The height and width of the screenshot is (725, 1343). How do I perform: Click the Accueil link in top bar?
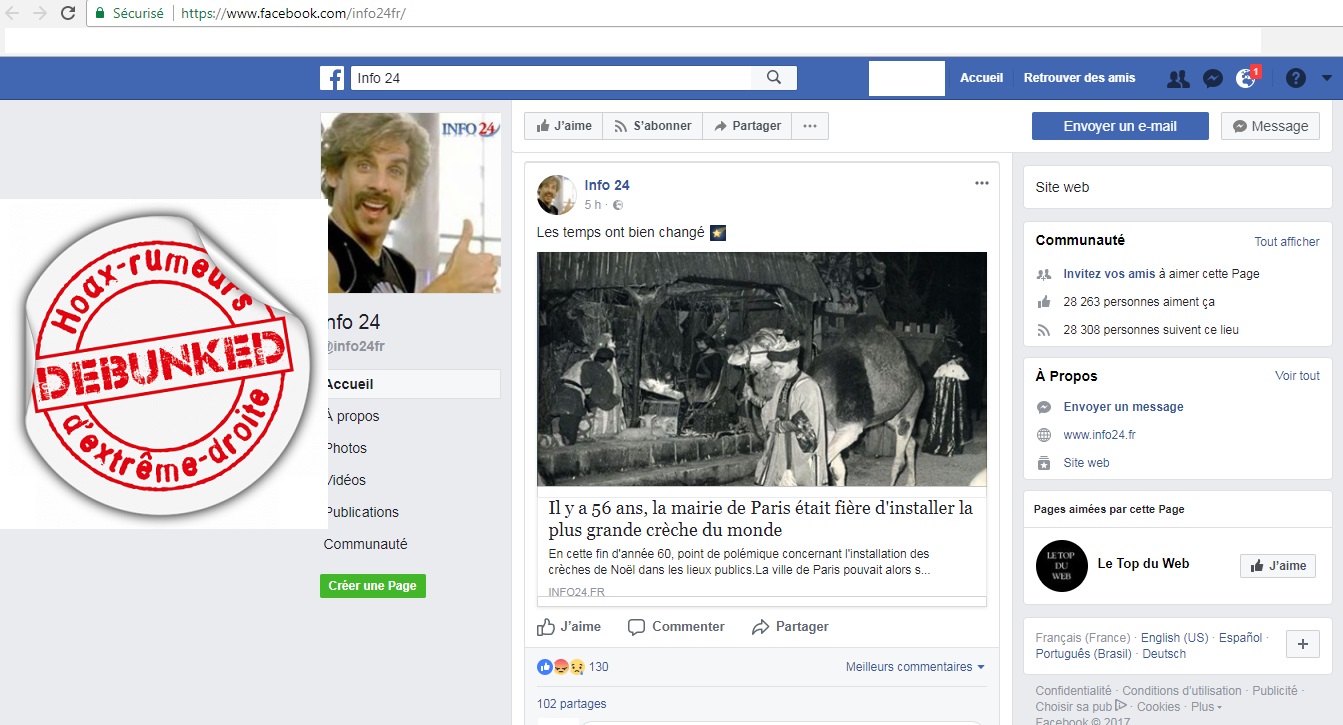(981, 78)
